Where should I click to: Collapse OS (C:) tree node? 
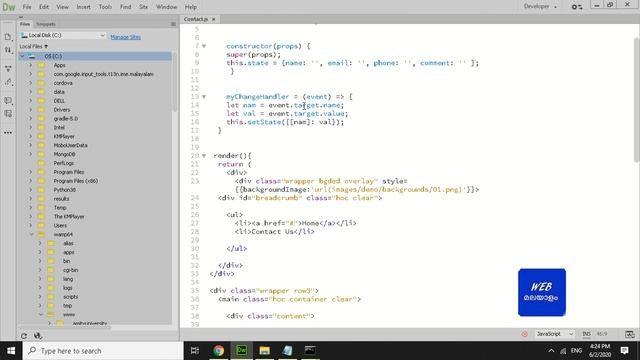coord(22,56)
